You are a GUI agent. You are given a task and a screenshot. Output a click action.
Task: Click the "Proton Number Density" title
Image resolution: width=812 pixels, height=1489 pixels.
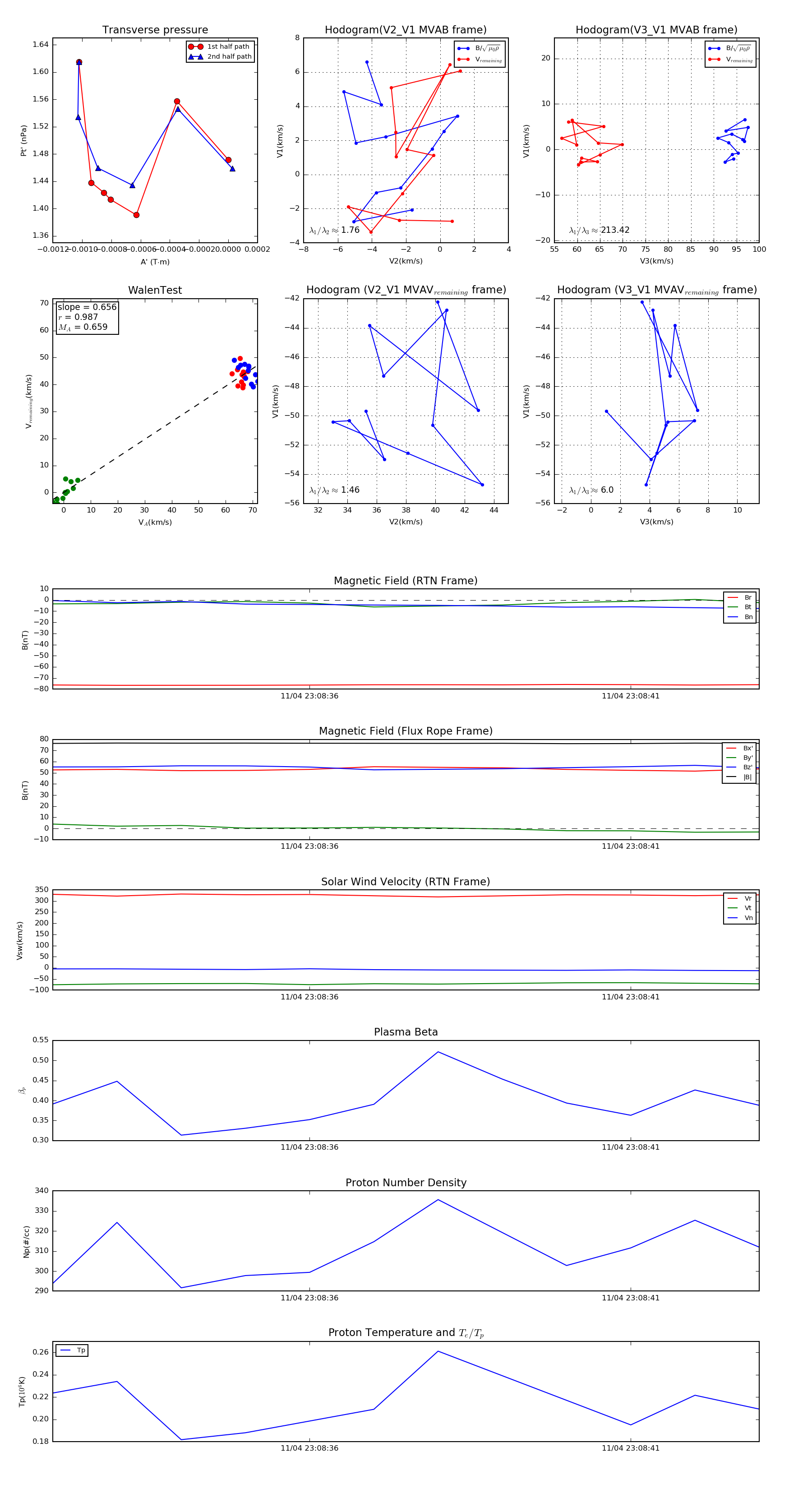pyautogui.click(x=406, y=1183)
